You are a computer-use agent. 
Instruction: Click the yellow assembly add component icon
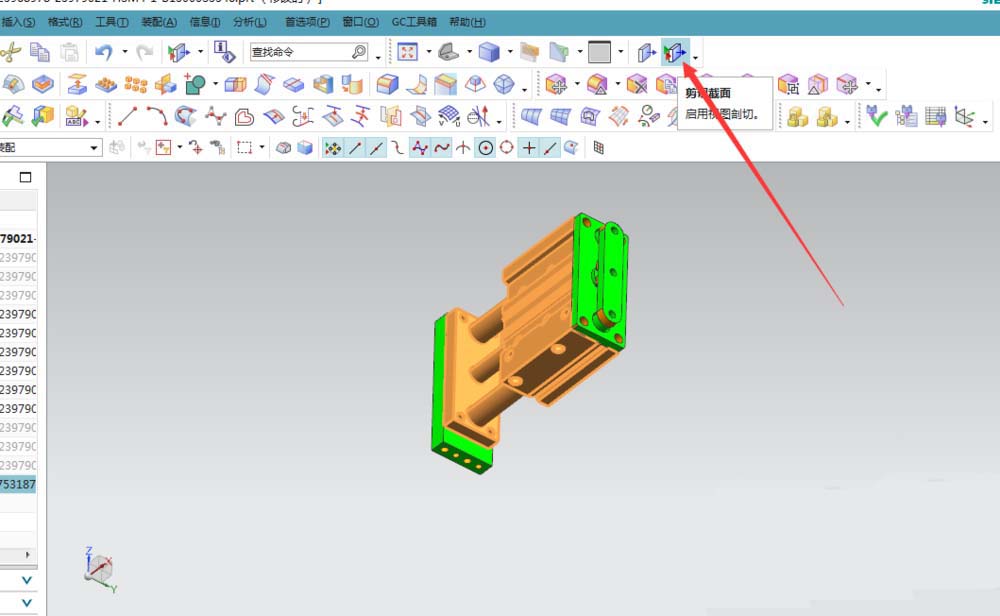[797, 117]
